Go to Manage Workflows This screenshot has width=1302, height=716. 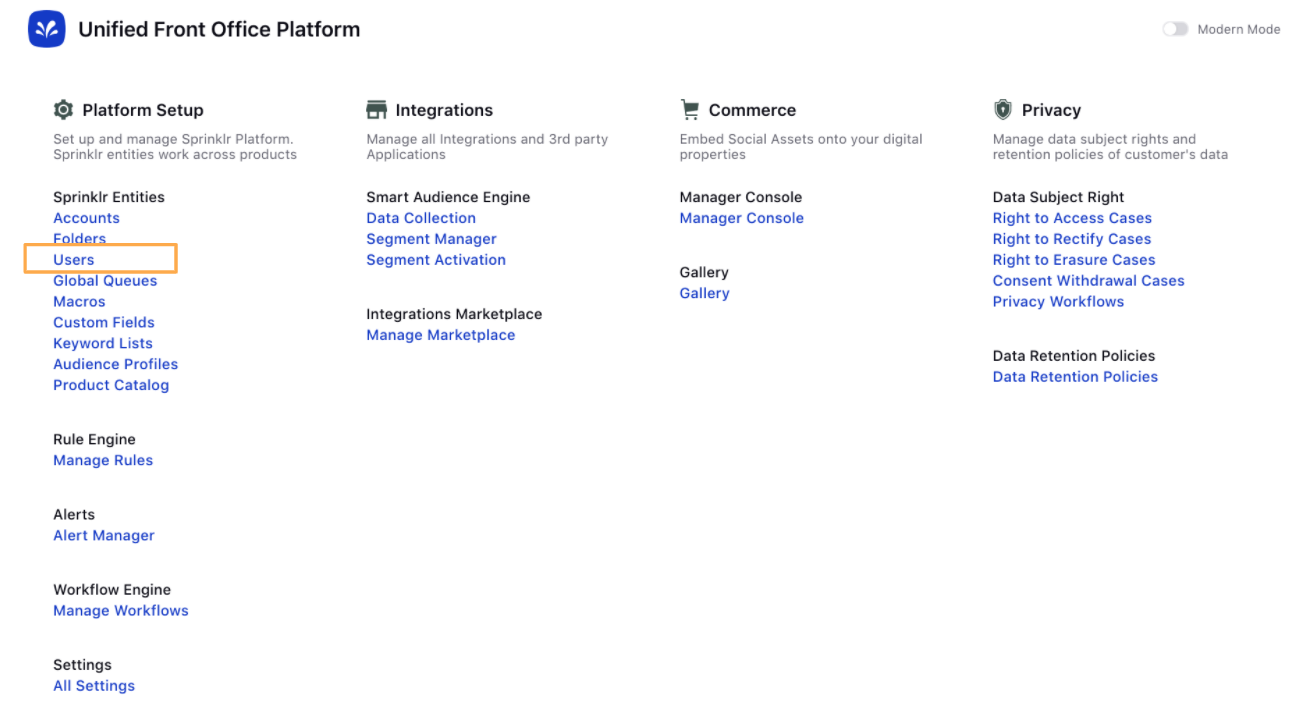121,611
